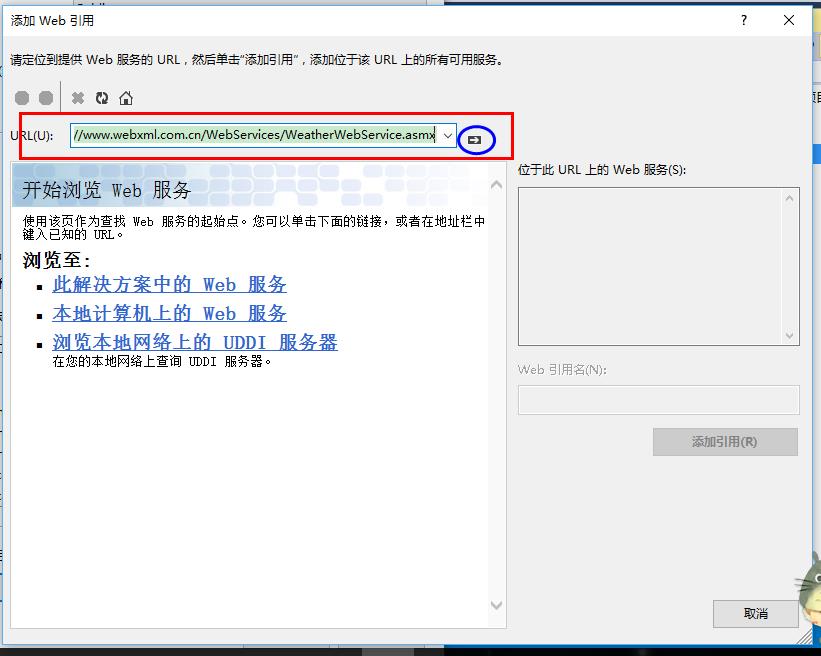Click services list scroll down arrow
The height and width of the screenshot is (656, 821).
coord(790,336)
